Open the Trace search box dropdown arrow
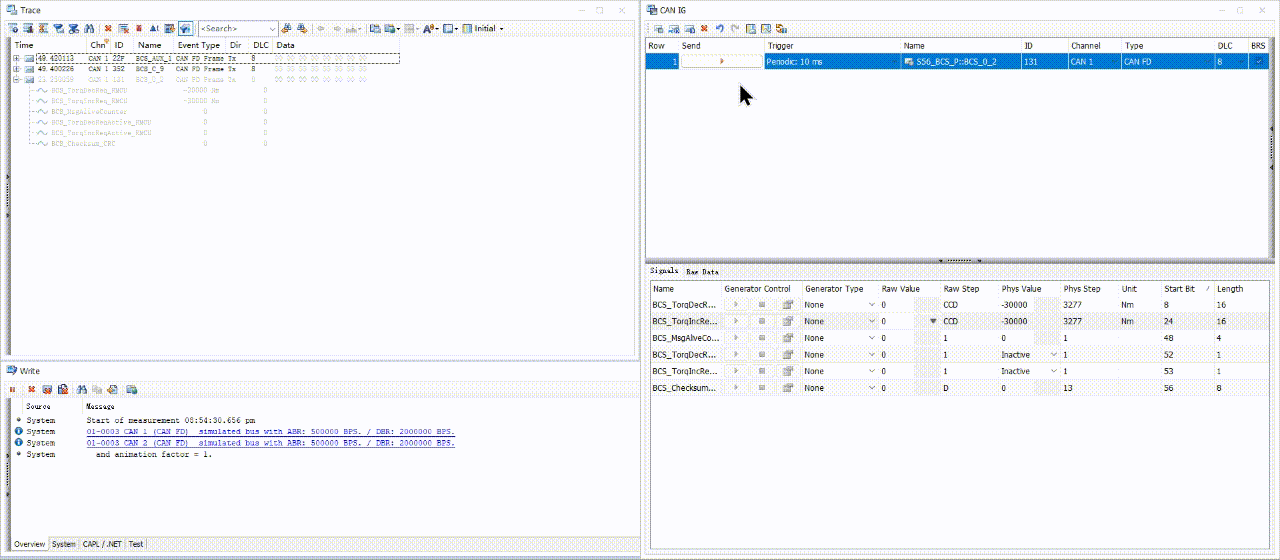 click(x=271, y=28)
